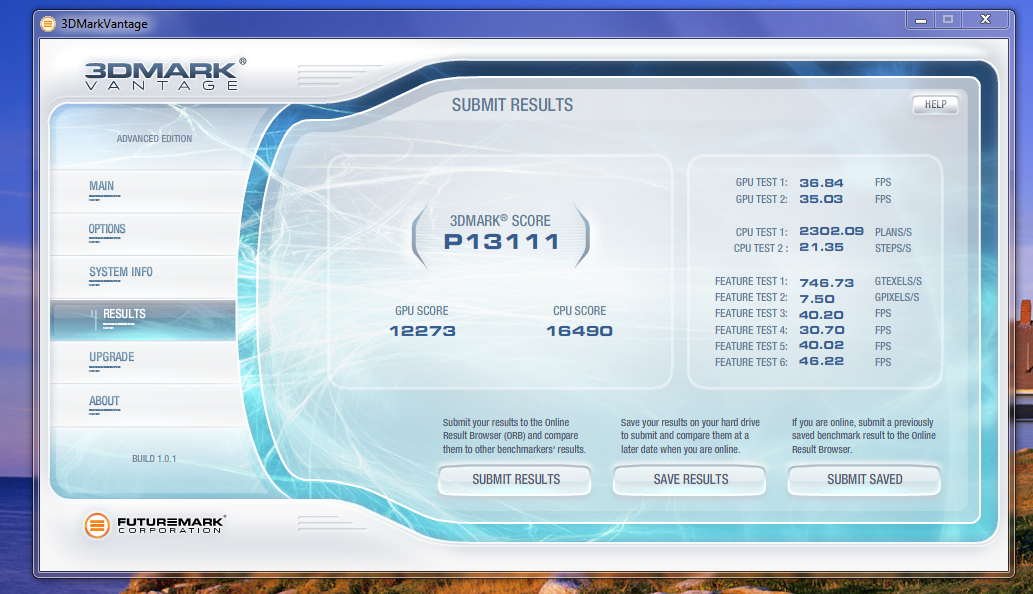Click the PLANS/S unit label
Viewport: 1033px width, 594px height.
click(x=893, y=232)
